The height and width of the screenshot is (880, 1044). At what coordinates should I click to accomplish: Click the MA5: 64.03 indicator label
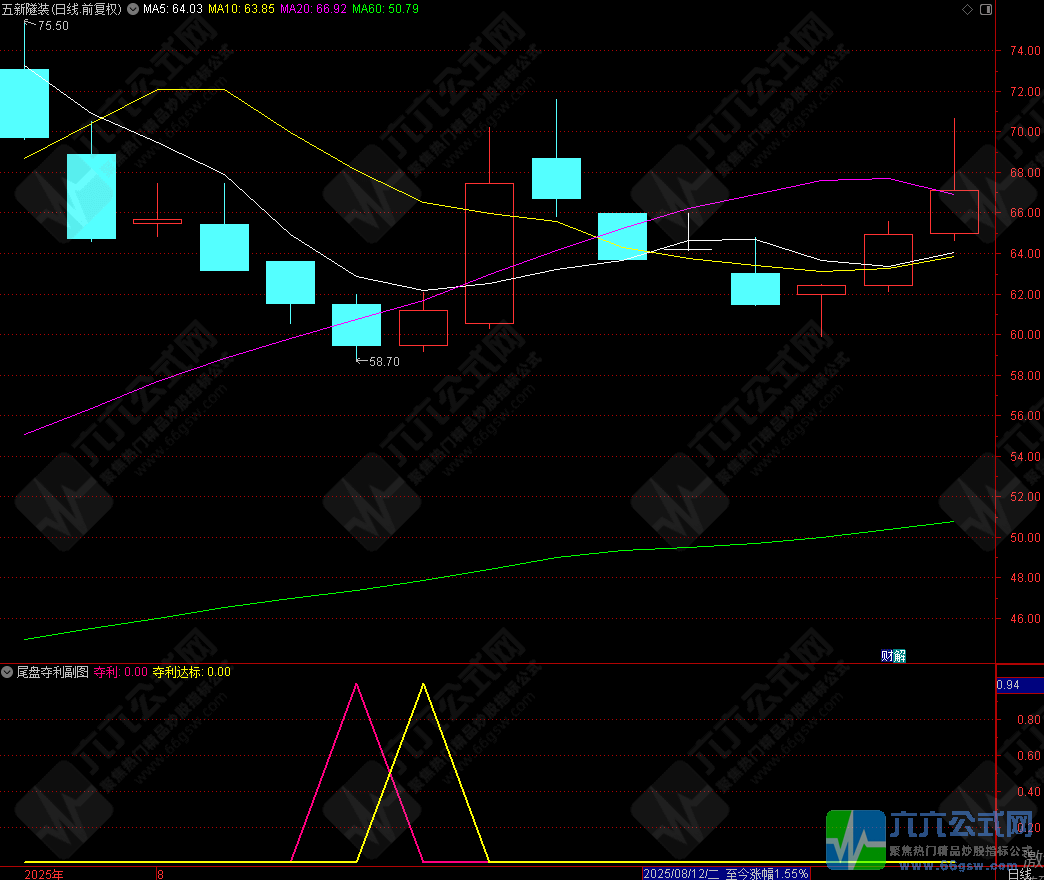[173, 9]
